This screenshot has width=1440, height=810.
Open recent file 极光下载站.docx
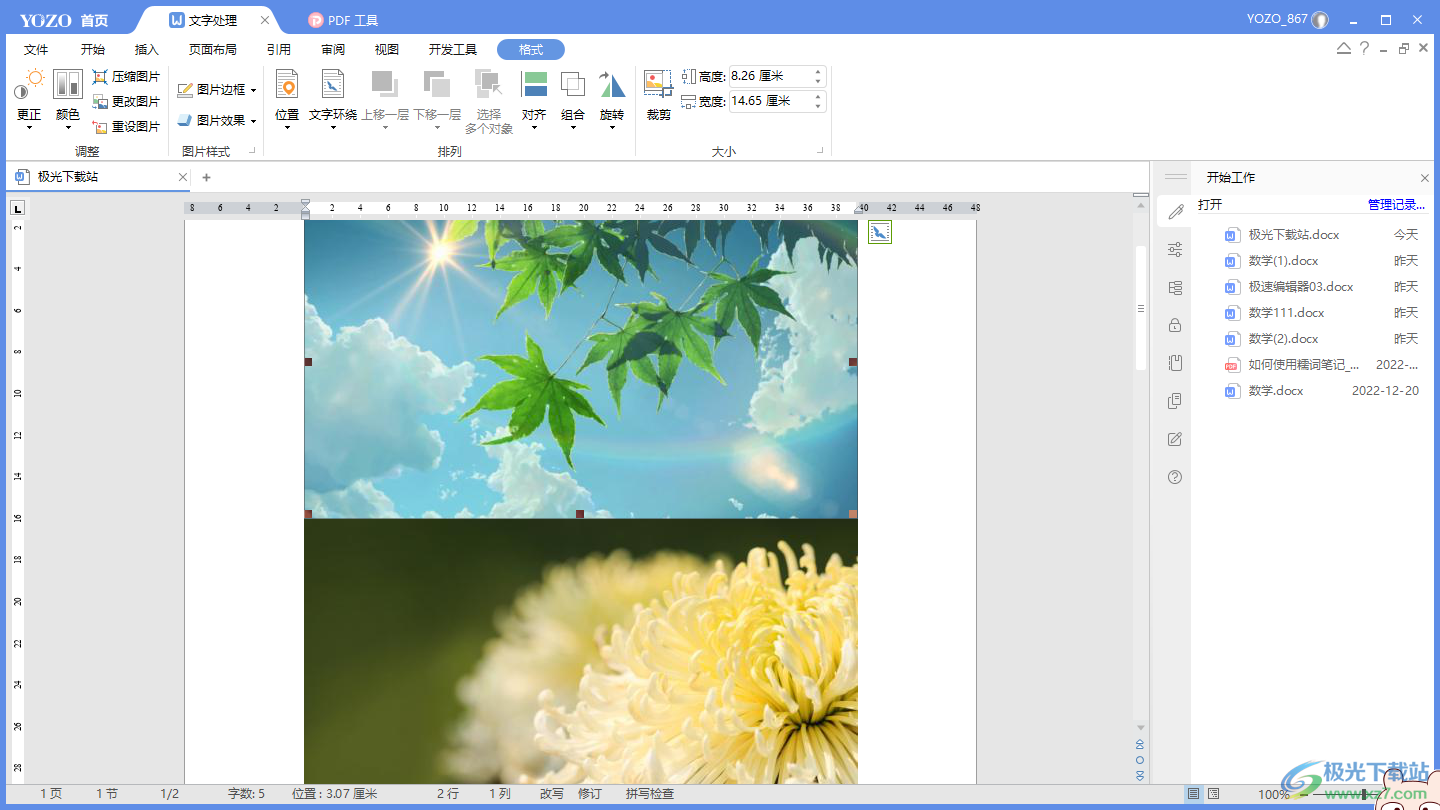[1320, 234]
